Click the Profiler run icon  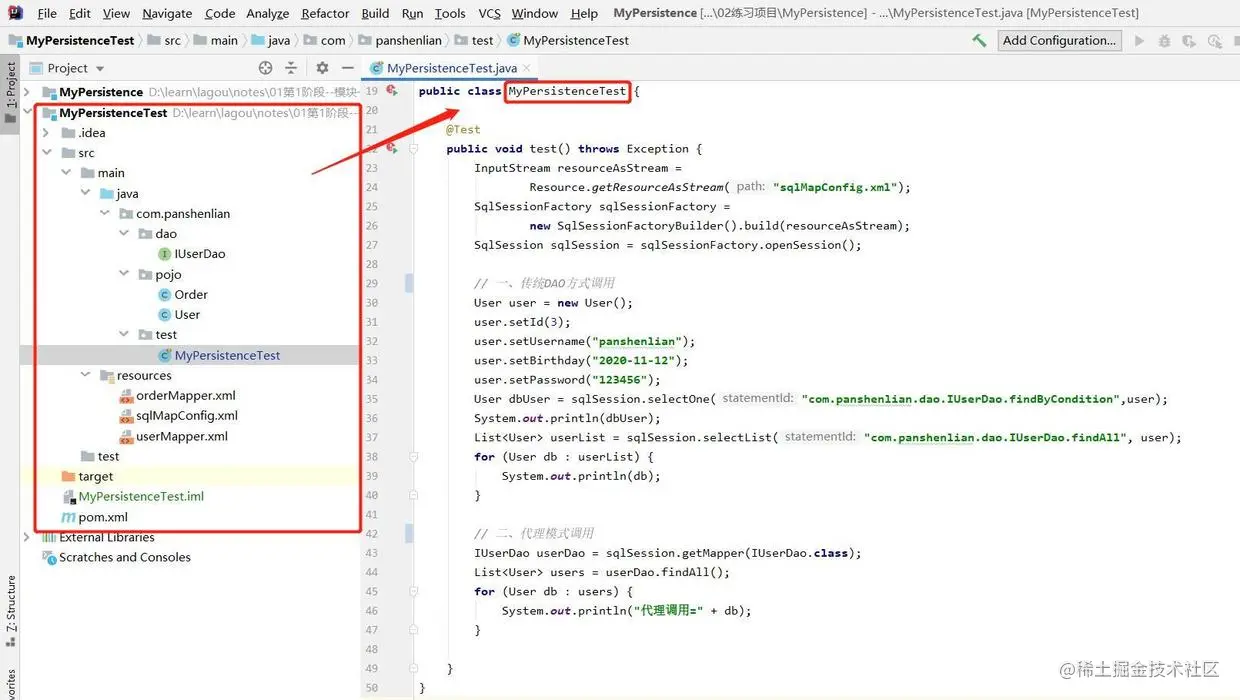(x=1214, y=41)
